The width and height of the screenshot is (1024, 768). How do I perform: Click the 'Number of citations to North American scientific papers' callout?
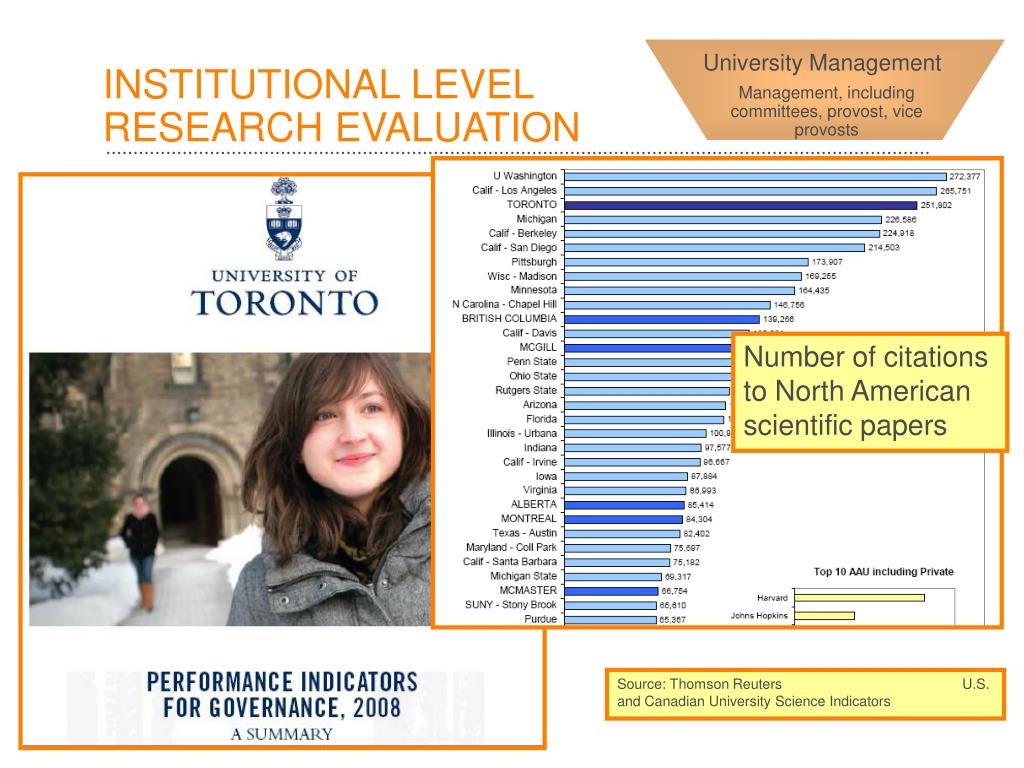[870, 392]
